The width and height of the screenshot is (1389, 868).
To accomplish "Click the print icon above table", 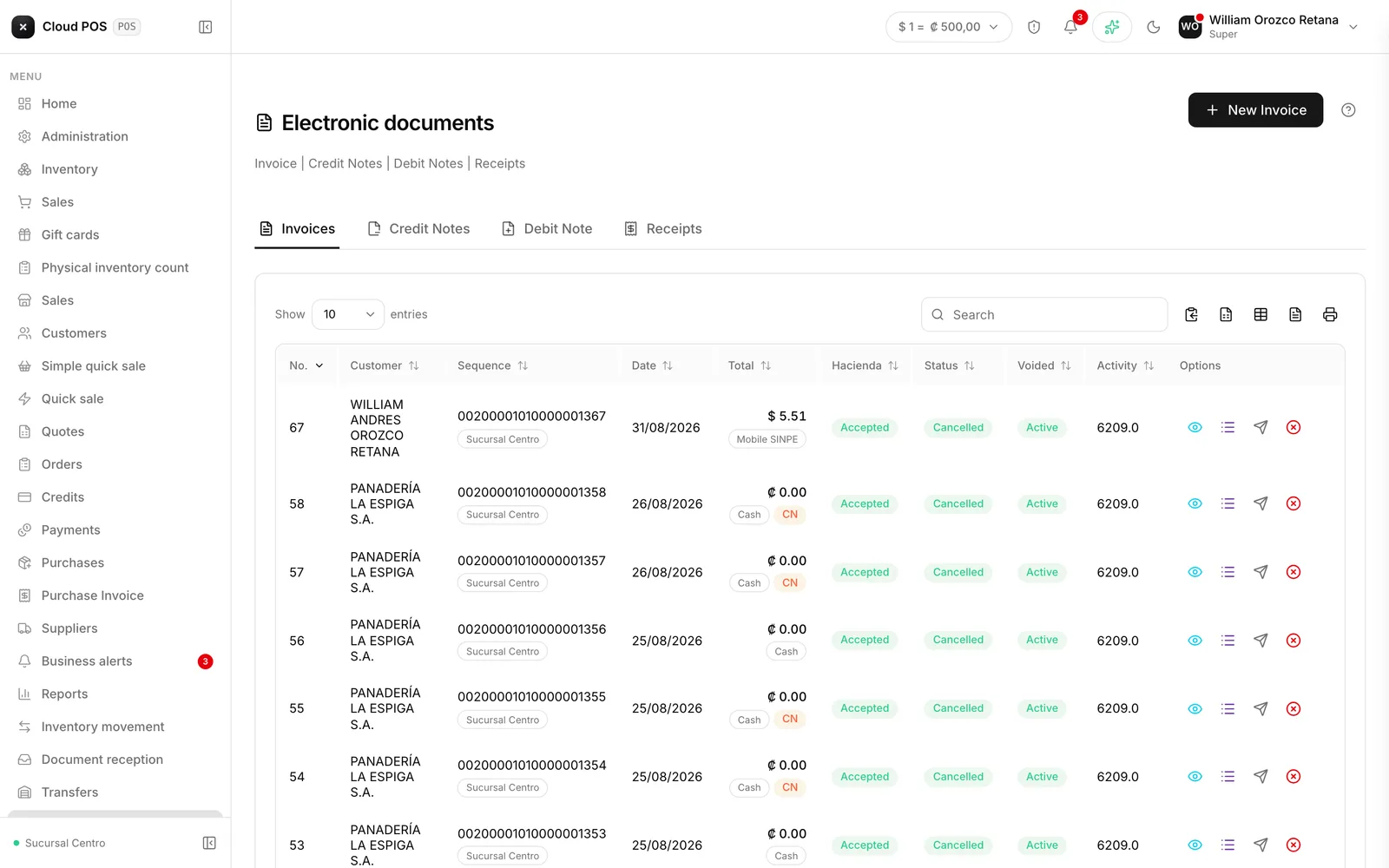I will (1330, 314).
